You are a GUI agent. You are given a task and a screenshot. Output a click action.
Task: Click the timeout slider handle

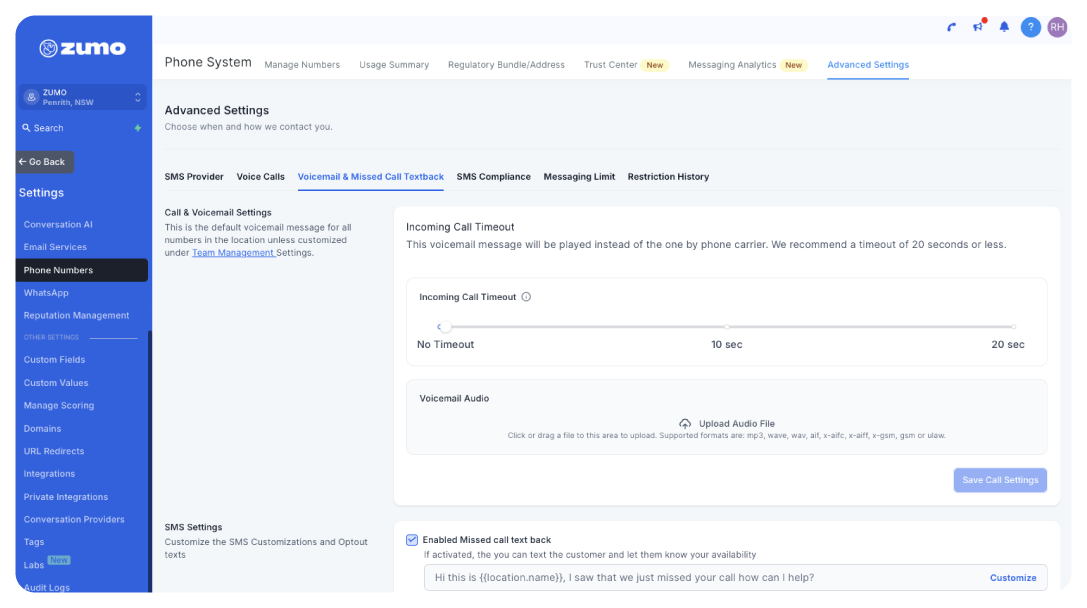(x=445, y=327)
